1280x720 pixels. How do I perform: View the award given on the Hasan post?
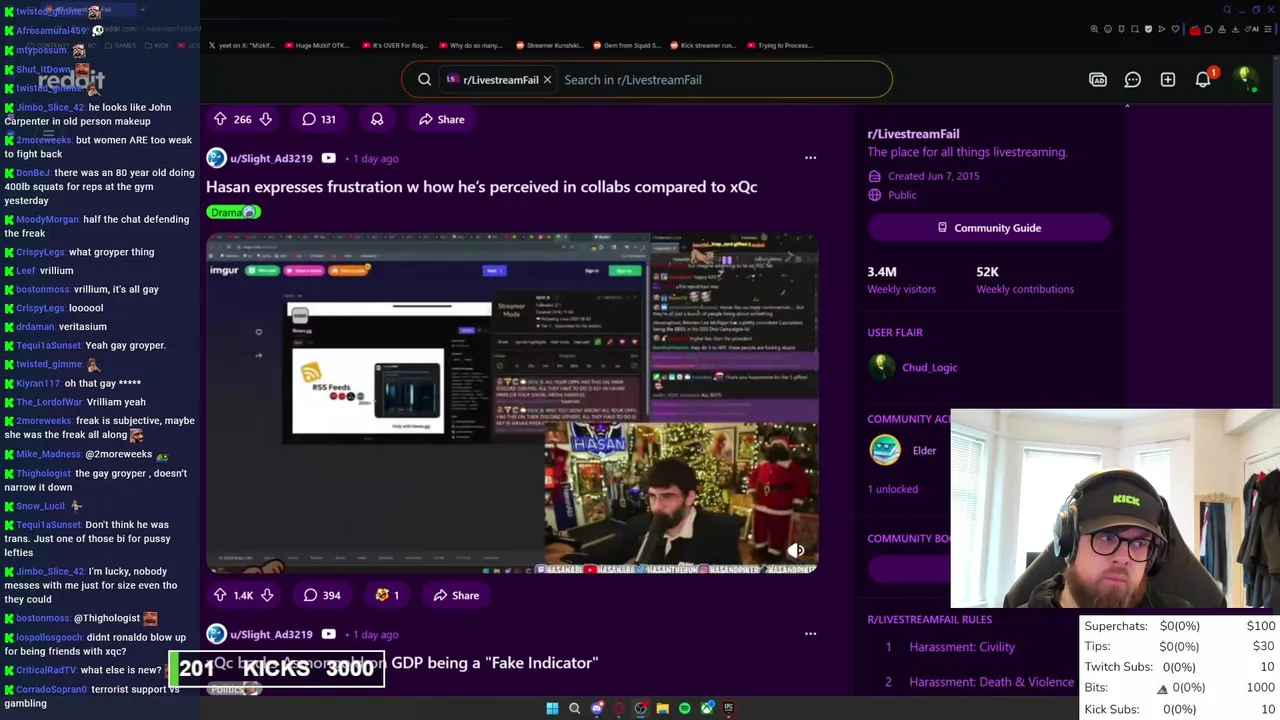click(x=386, y=595)
